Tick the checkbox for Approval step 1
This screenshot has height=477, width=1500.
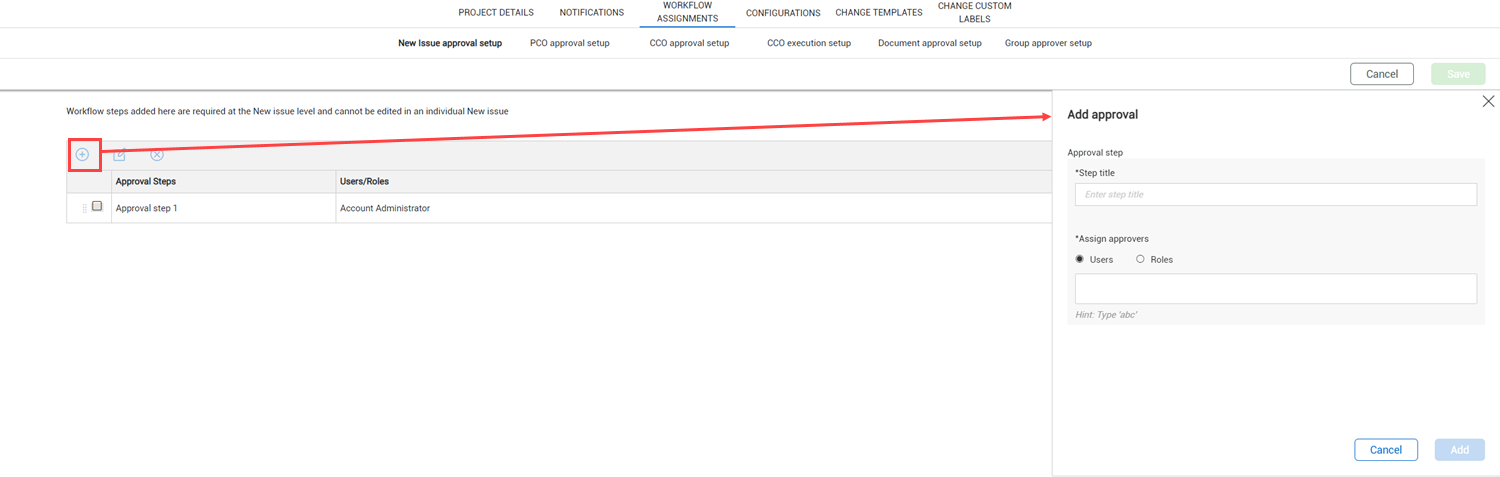[97, 206]
